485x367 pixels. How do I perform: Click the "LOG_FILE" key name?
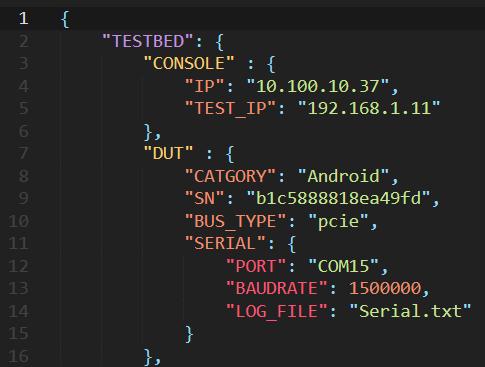point(277,311)
